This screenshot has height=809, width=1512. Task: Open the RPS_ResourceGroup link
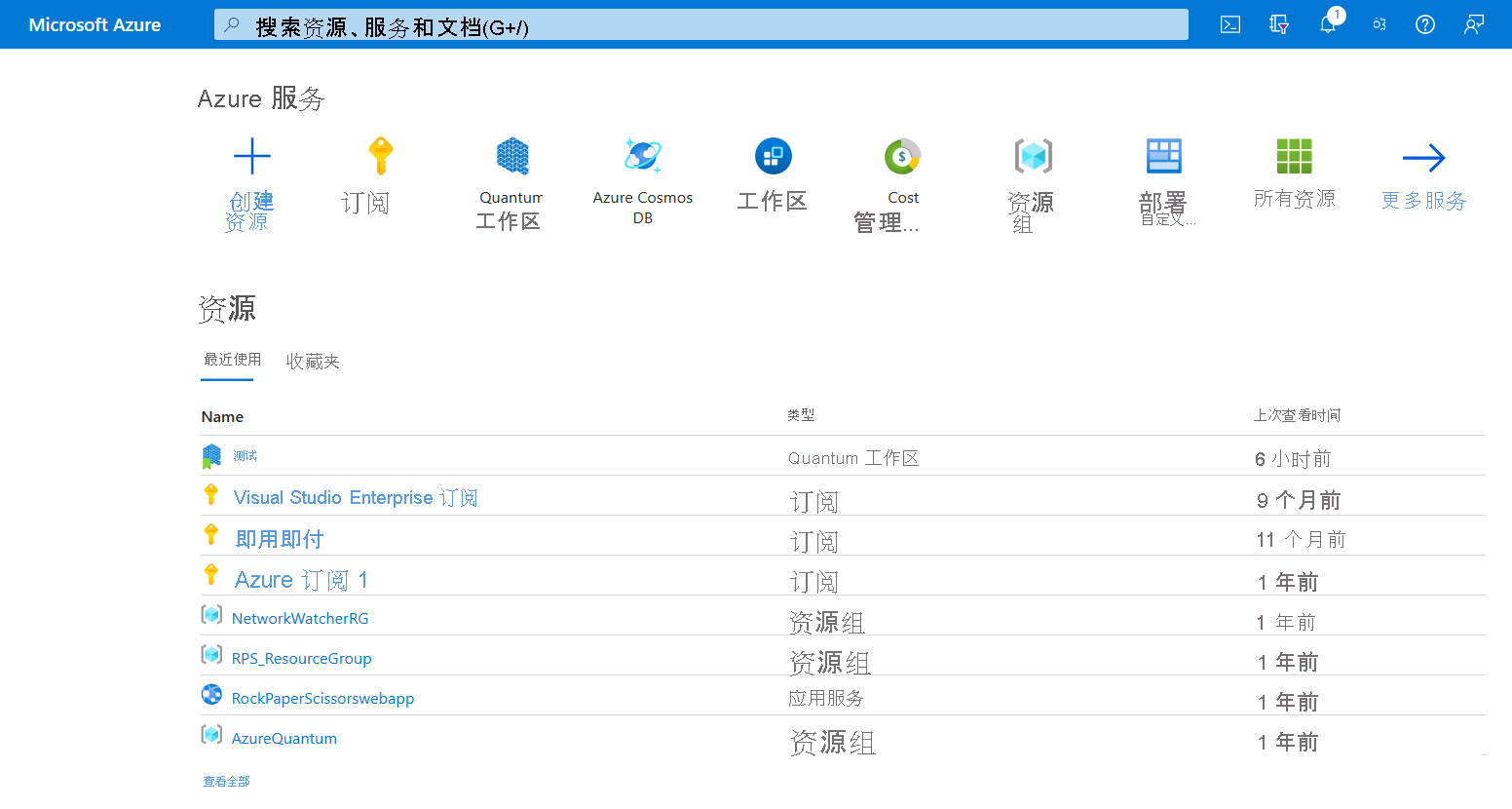(302, 659)
